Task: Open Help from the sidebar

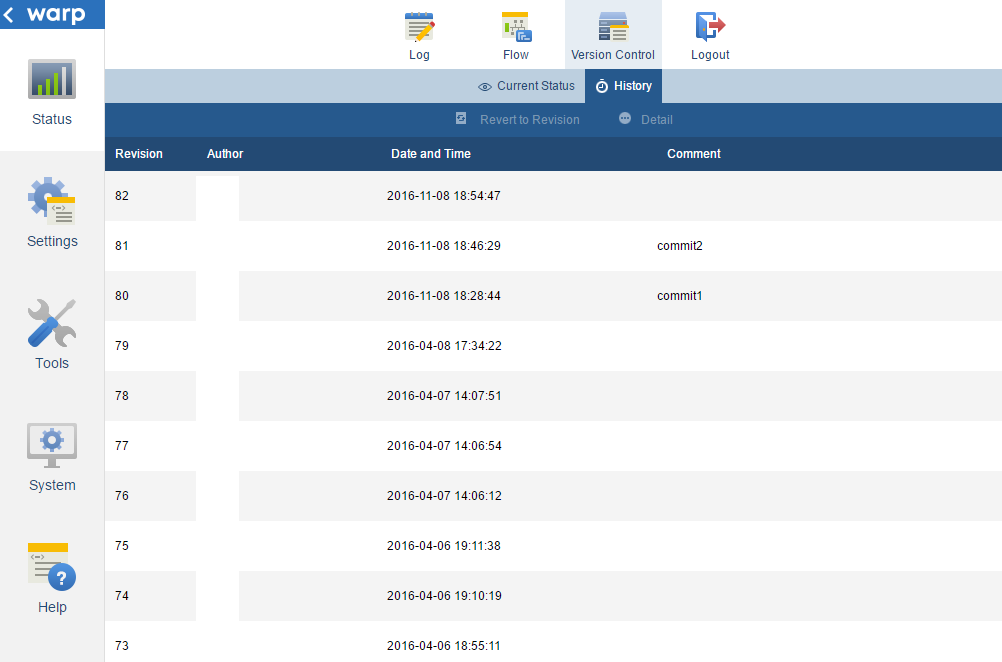Action: [x=51, y=578]
